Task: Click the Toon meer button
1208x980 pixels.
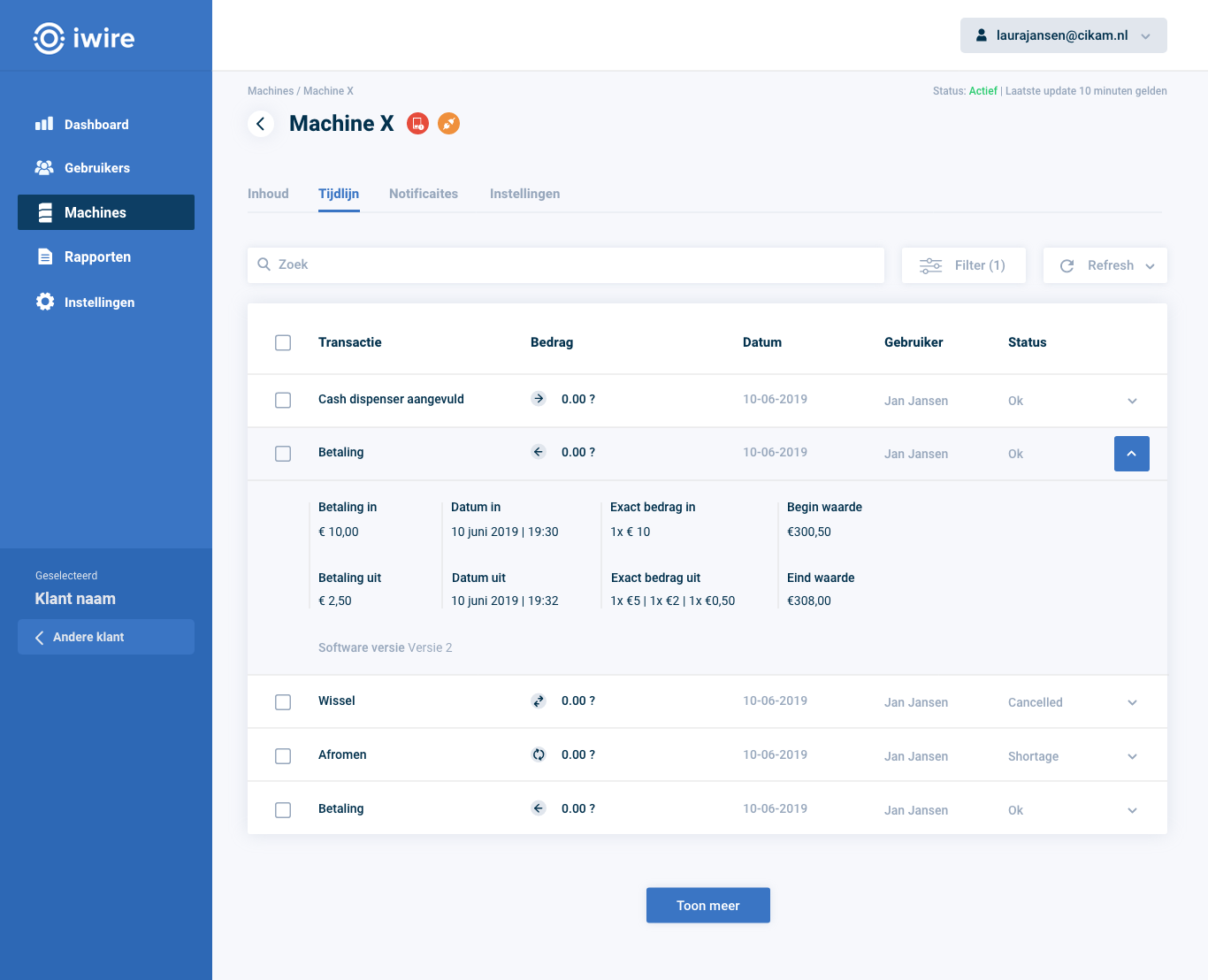Action: (x=708, y=905)
